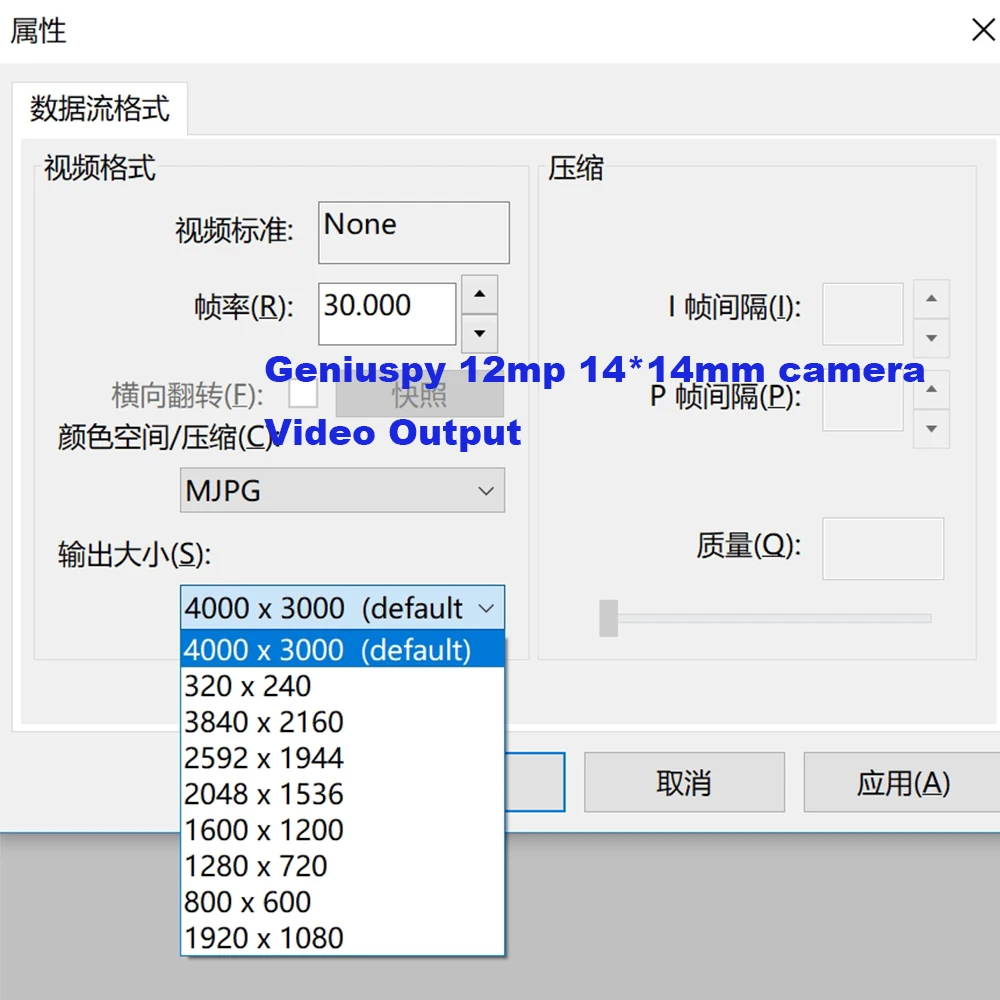Close the 属性 properties dialog

click(983, 30)
